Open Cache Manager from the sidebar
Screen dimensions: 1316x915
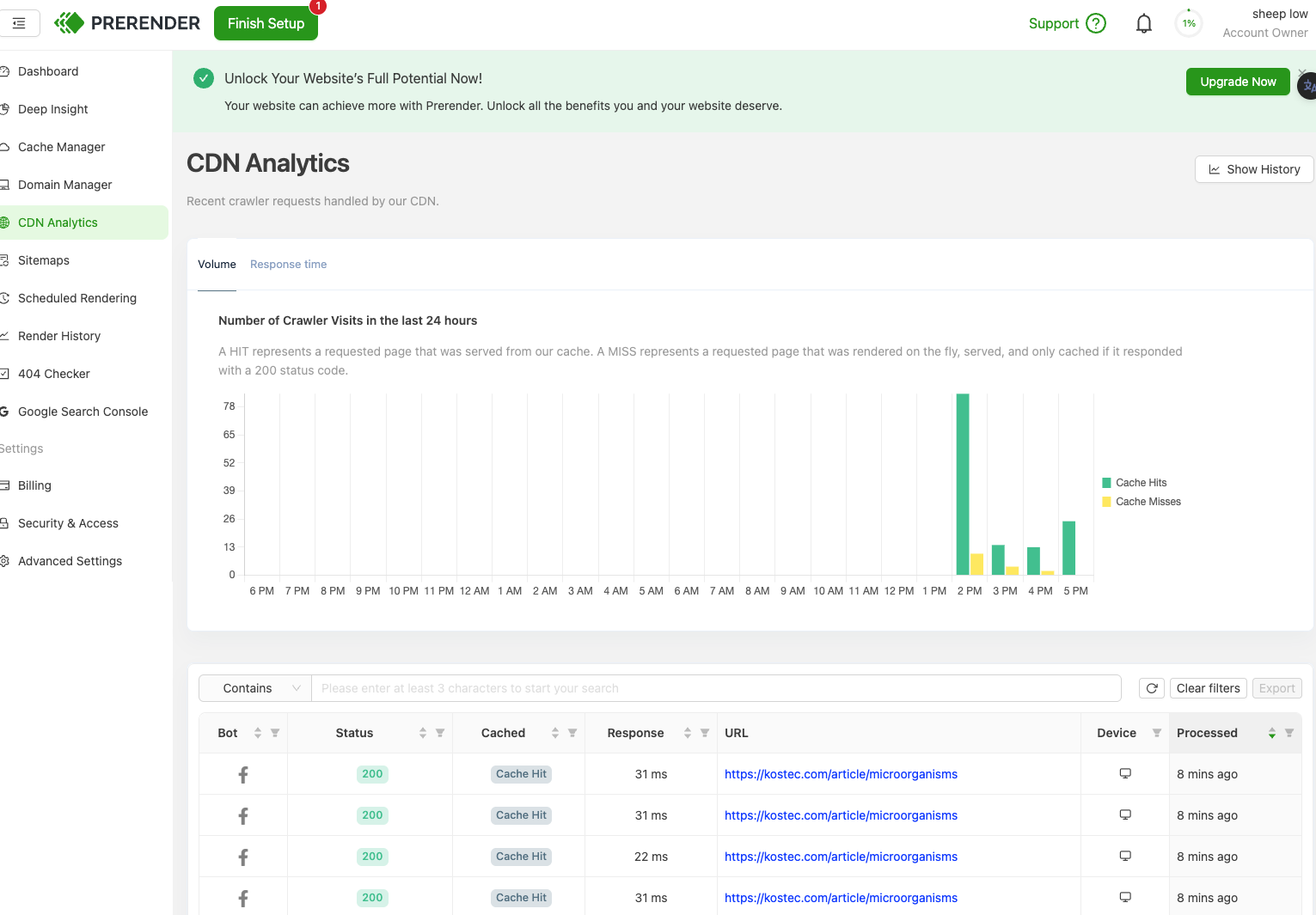(x=61, y=147)
